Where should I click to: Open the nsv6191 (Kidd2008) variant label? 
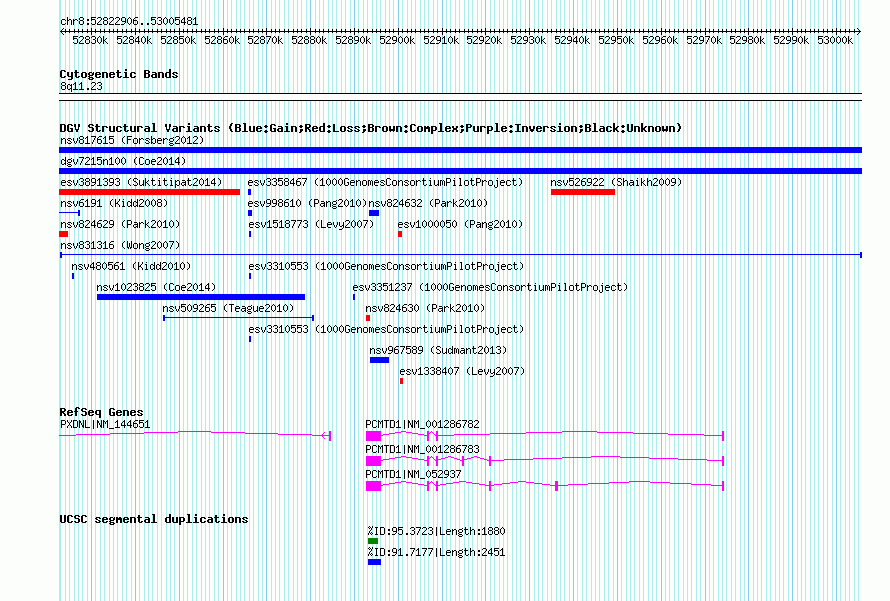114,203
